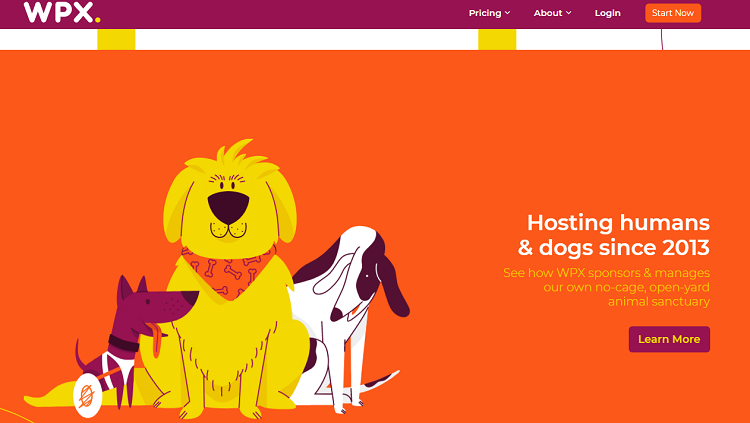Click the yellow dog's dark purple nose
This screenshot has width=750, height=423.
coord(229,207)
